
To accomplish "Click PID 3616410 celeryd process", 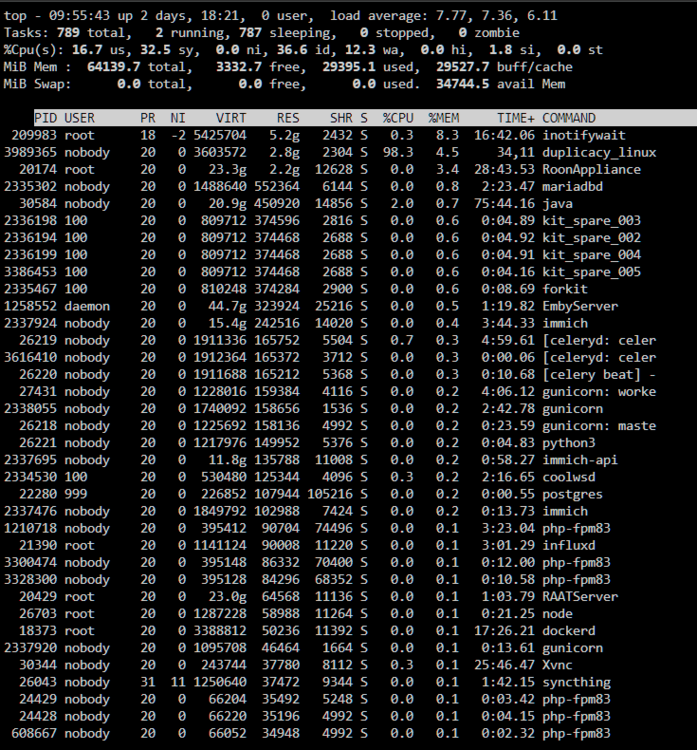I will (30, 358).
